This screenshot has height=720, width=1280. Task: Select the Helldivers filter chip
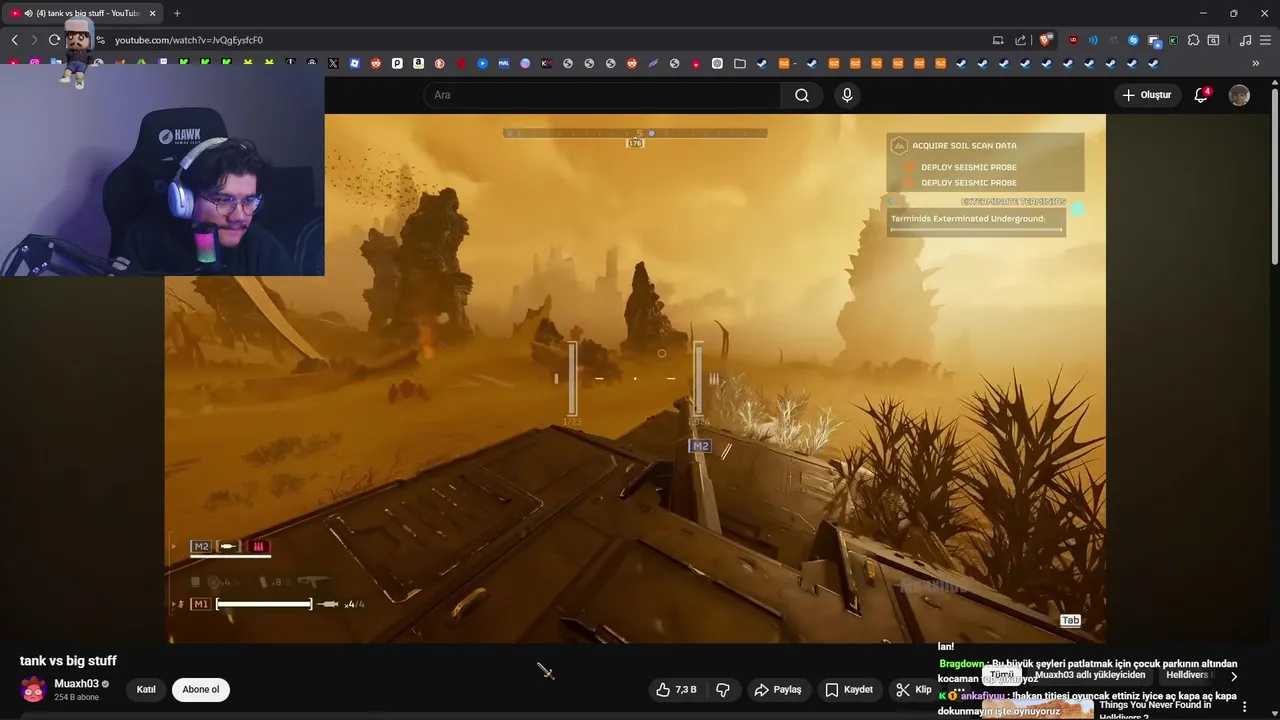(1189, 675)
